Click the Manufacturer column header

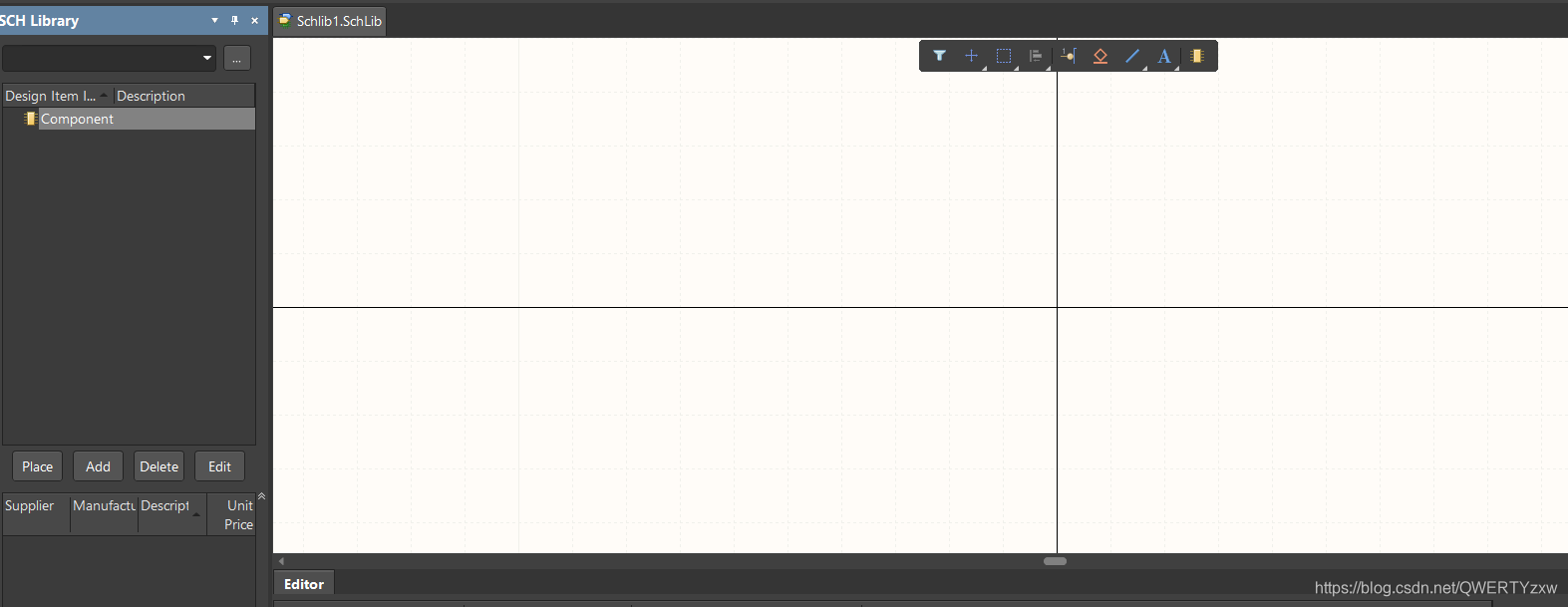(104, 514)
